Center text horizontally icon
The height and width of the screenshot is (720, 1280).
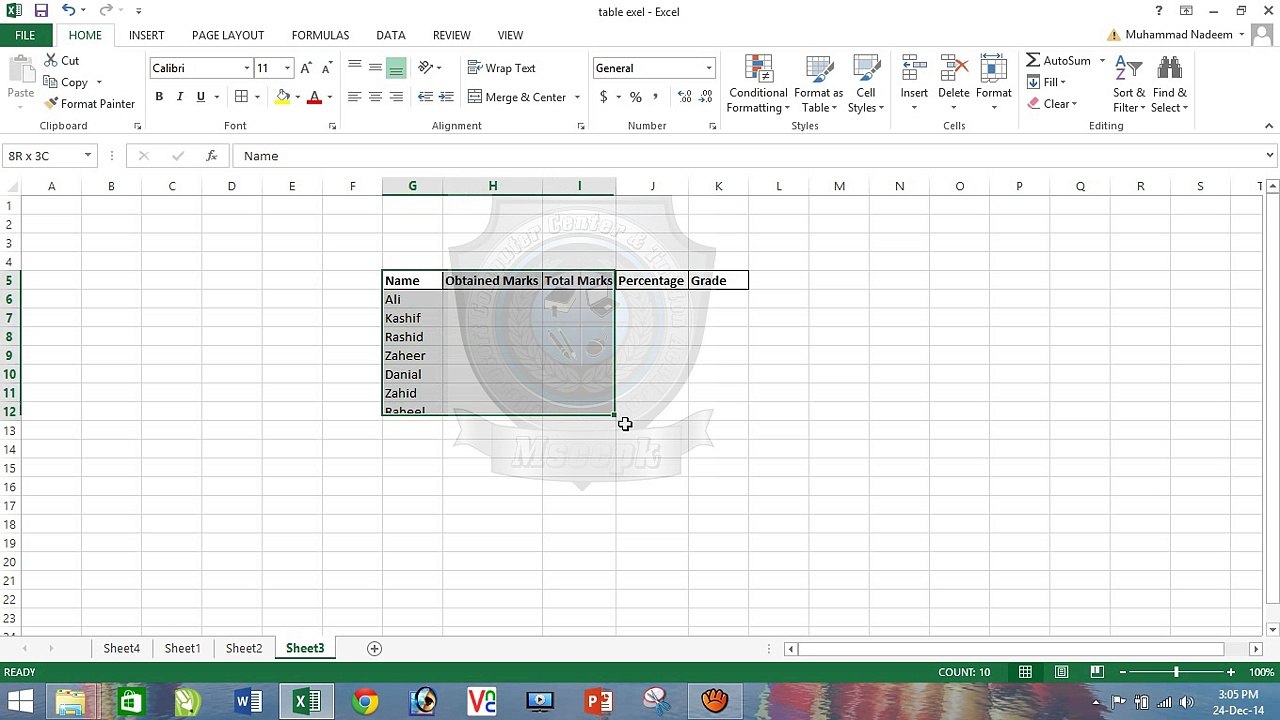pos(375,97)
